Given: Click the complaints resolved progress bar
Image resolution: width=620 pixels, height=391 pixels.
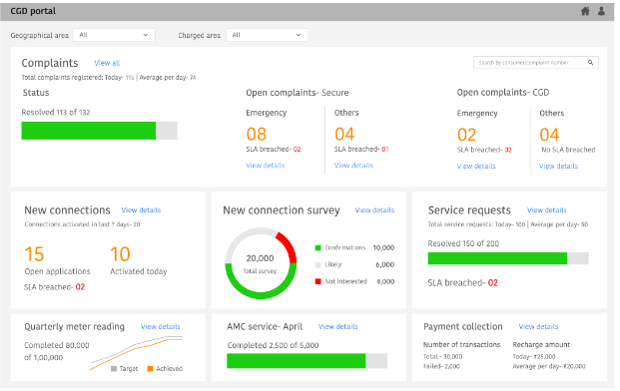Looking at the screenshot, I should (99, 131).
